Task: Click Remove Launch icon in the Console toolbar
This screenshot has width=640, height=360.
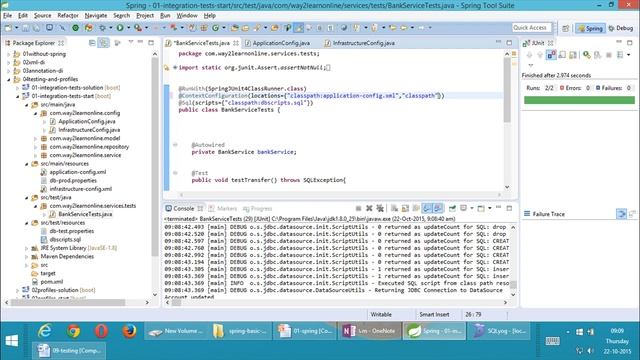Action: pos(369,208)
